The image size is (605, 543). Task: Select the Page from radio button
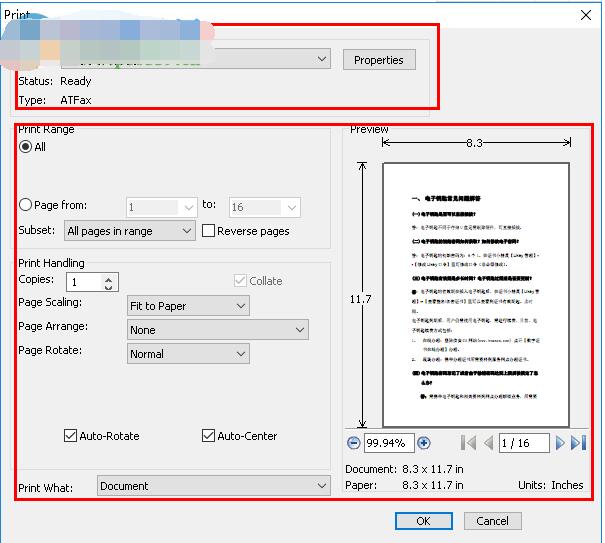coord(26,205)
